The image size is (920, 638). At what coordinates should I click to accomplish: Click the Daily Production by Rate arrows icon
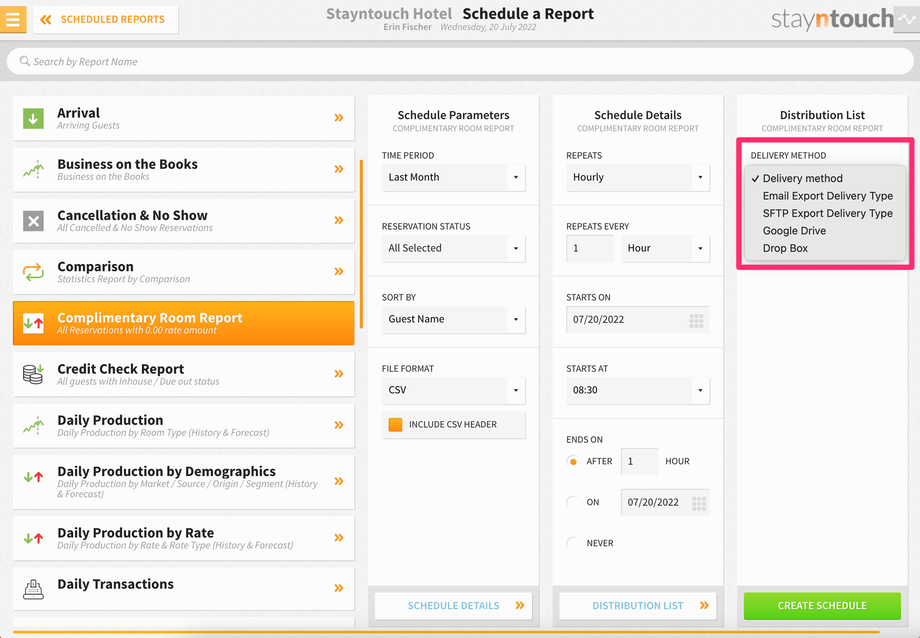click(33, 538)
